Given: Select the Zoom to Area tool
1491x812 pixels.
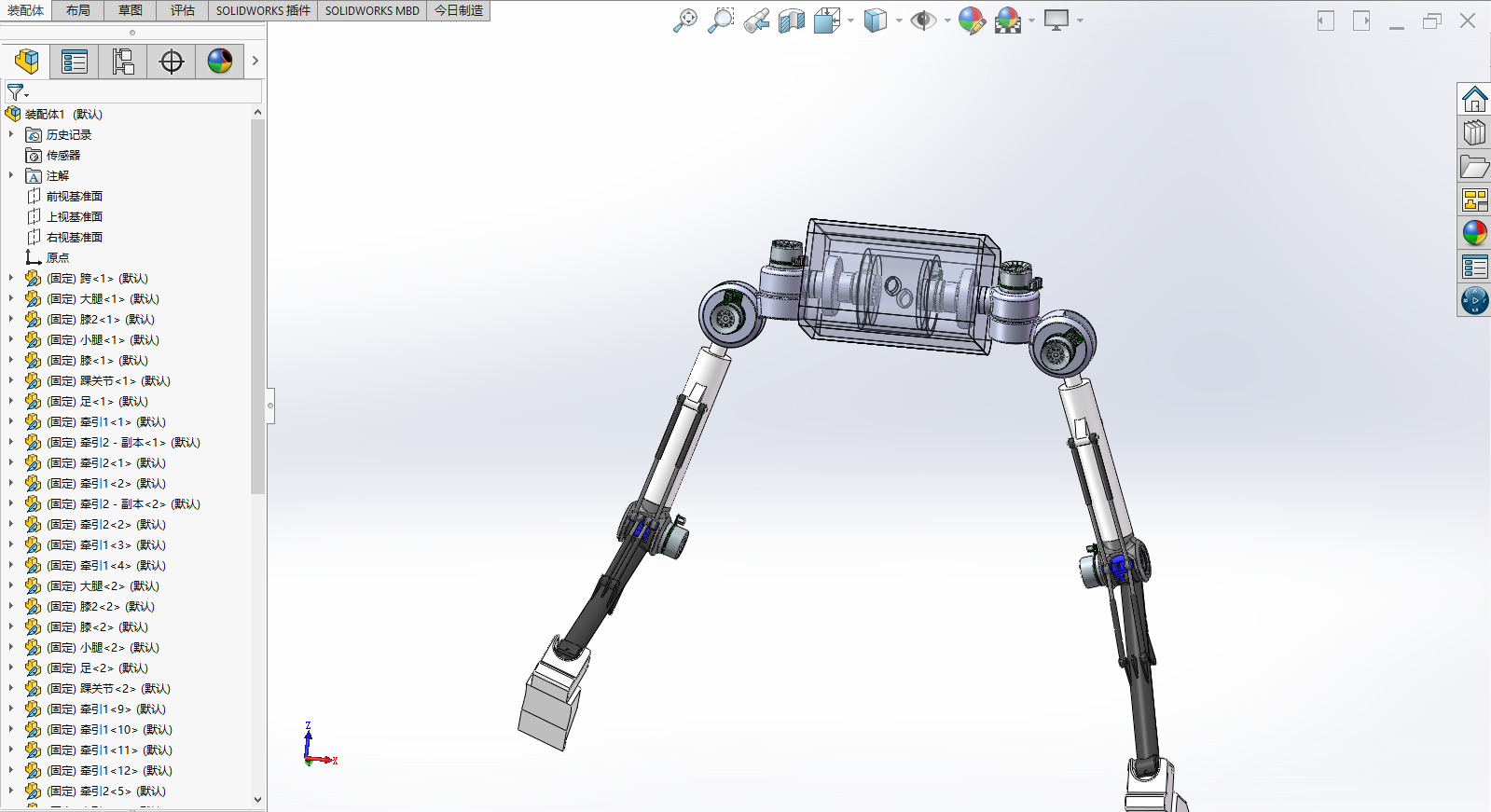Looking at the screenshot, I should point(721,21).
